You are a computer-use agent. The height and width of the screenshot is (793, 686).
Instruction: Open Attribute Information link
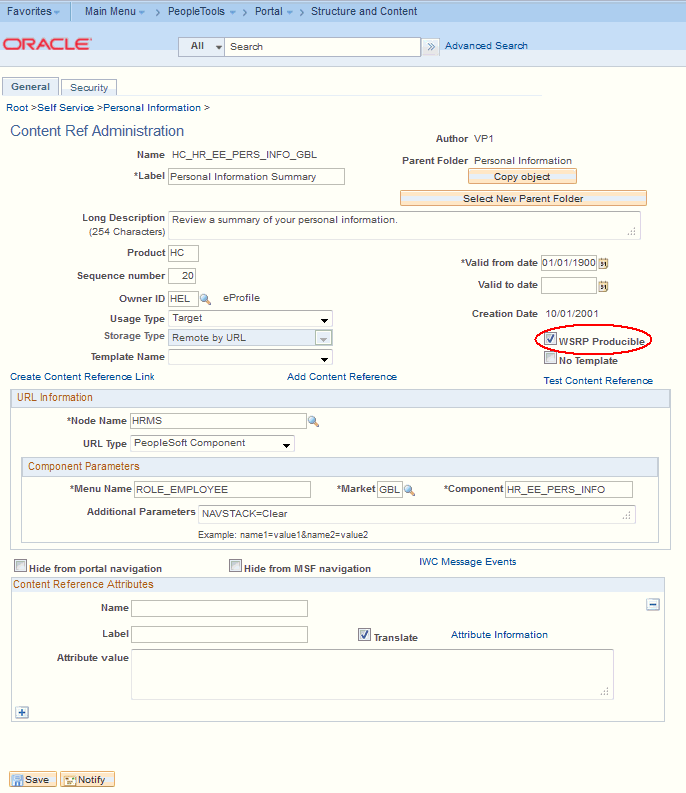click(x=499, y=635)
